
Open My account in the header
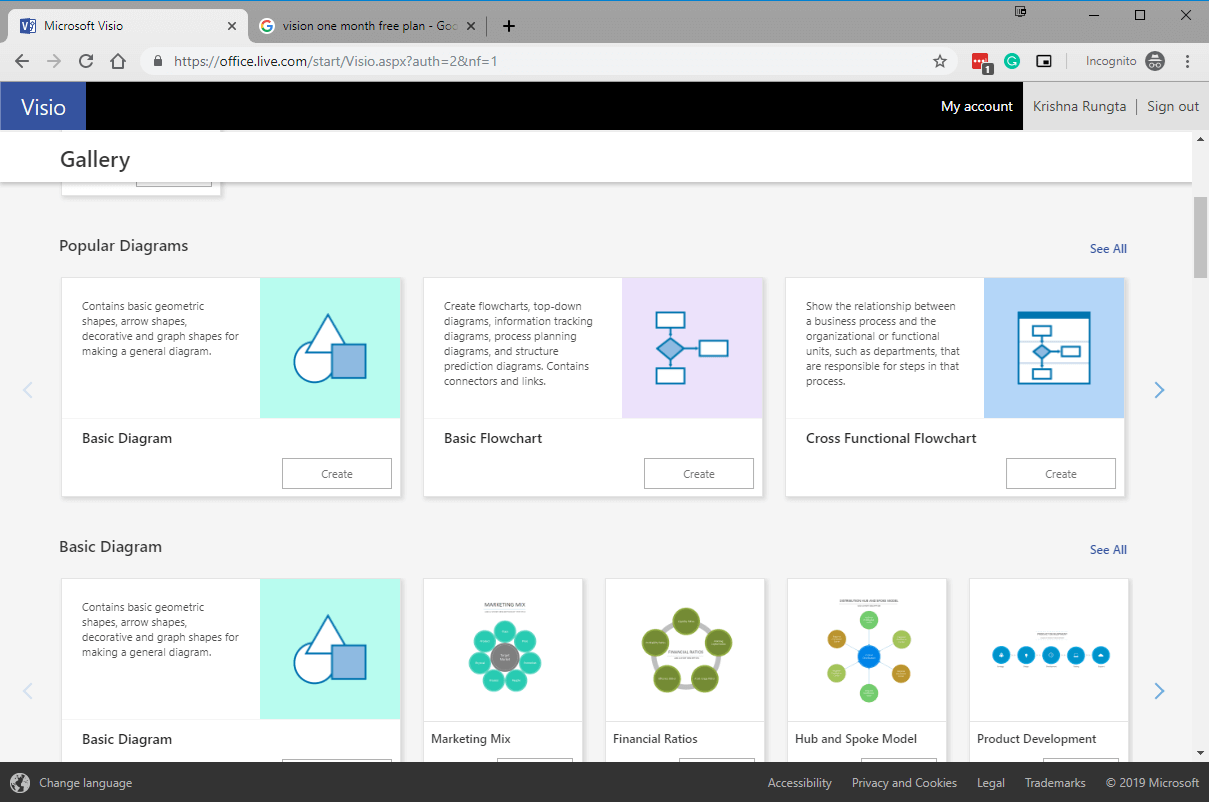[976, 106]
